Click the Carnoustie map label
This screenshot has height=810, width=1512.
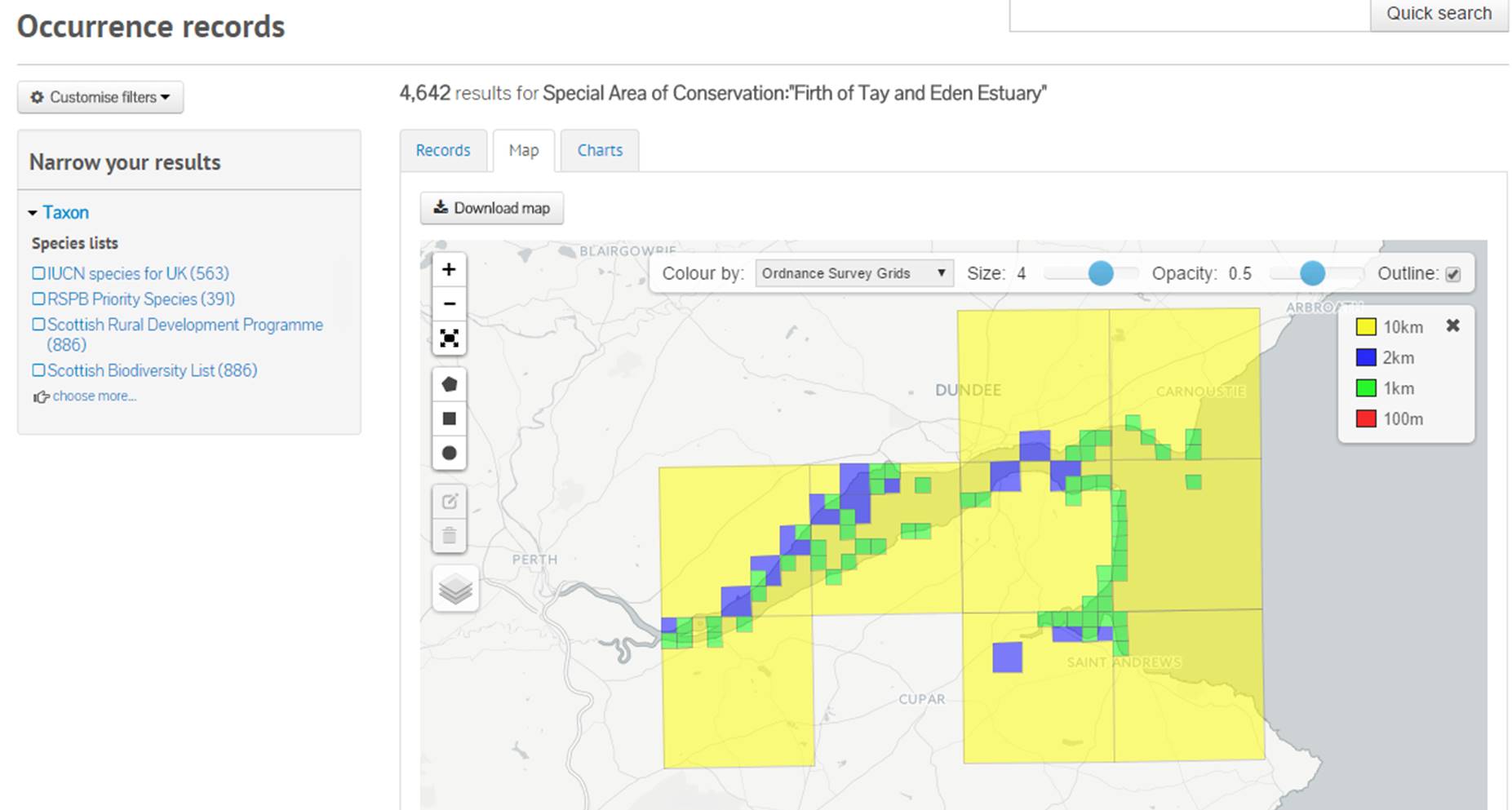[x=1200, y=392]
